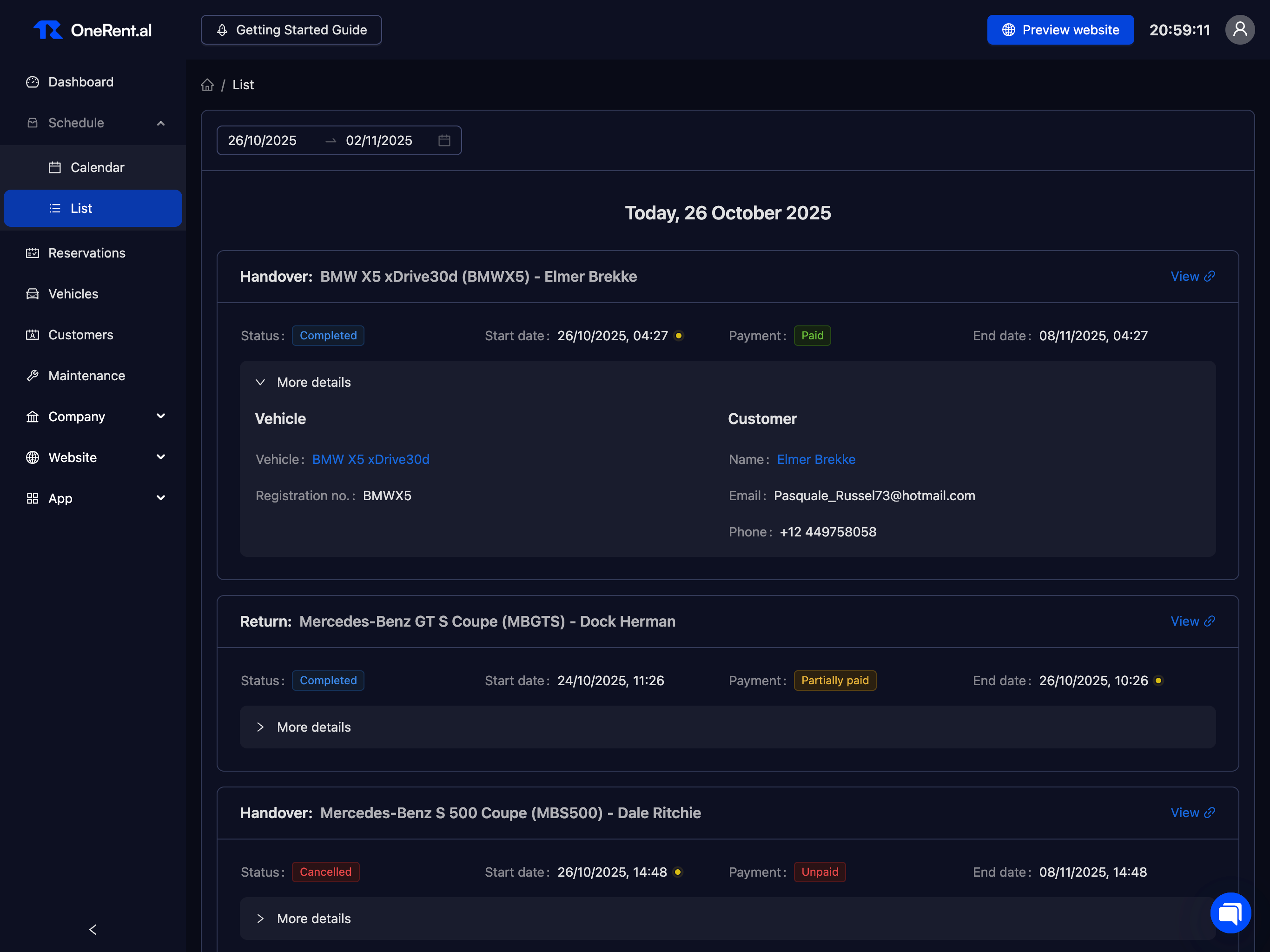
Task: Click Preview website button
Action: (1060, 30)
